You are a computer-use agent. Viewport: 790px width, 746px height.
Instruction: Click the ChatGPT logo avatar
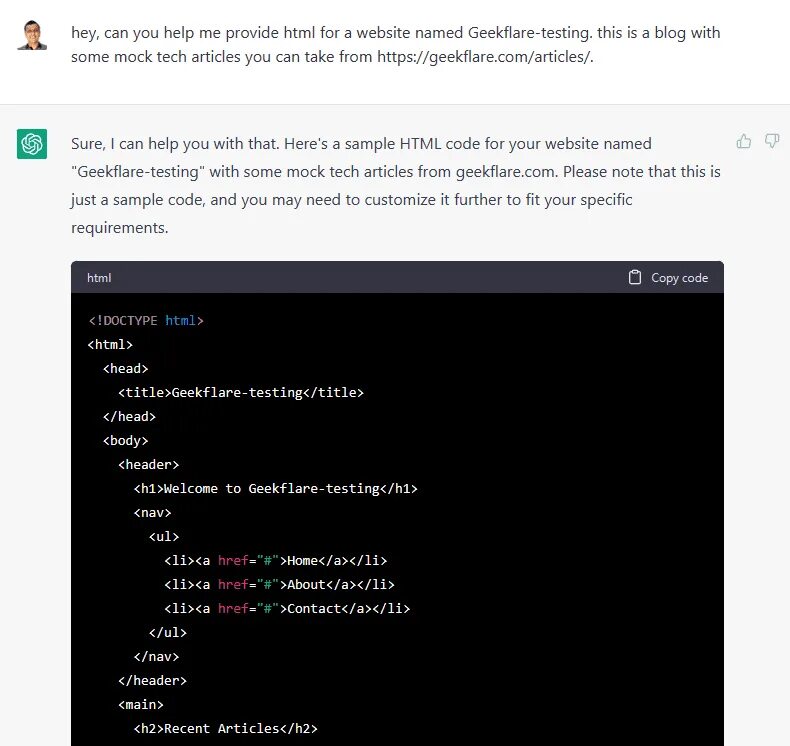(32, 144)
